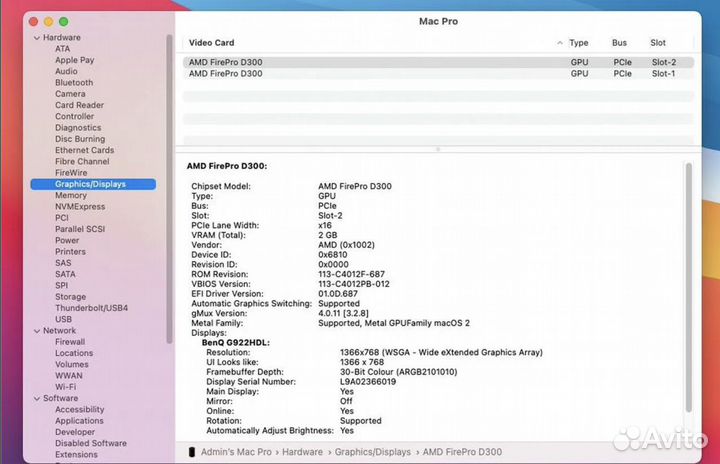
Task: Select NVMExpress in the sidebar
Action: [x=80, y=207]
